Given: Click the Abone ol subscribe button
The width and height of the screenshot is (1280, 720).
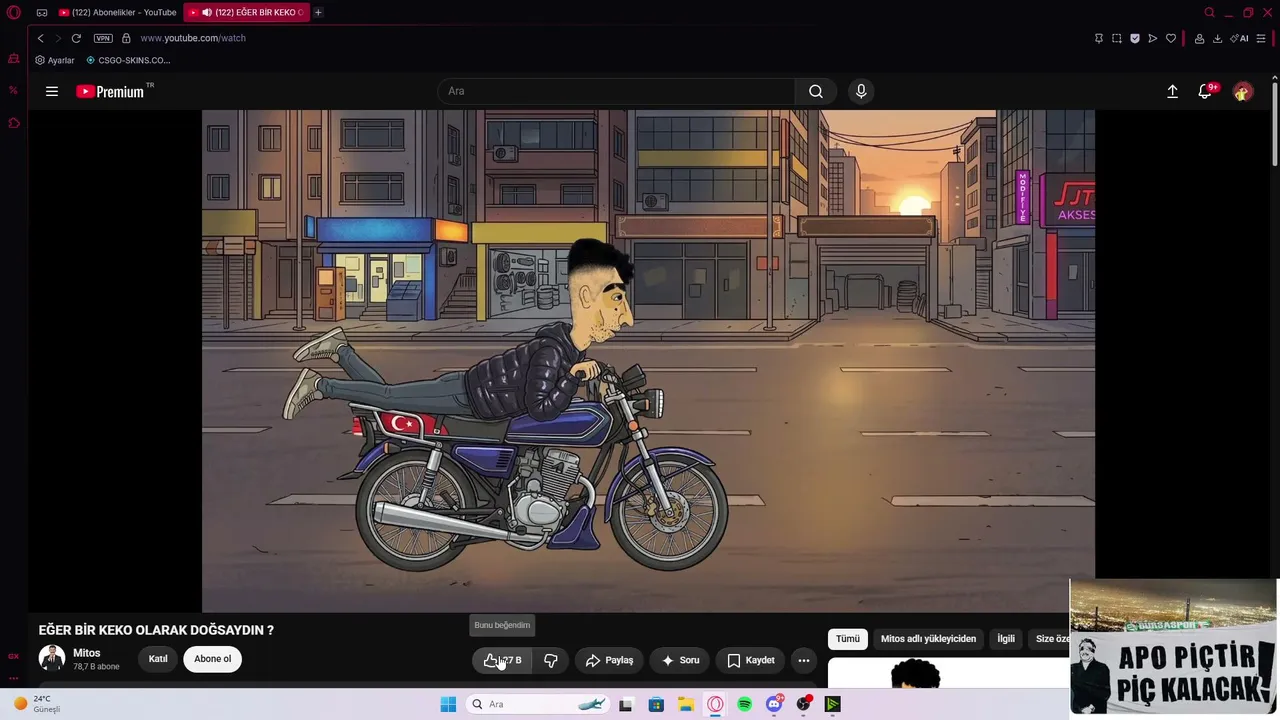Looking at the screenshot, I should click(x=212, y=659).
